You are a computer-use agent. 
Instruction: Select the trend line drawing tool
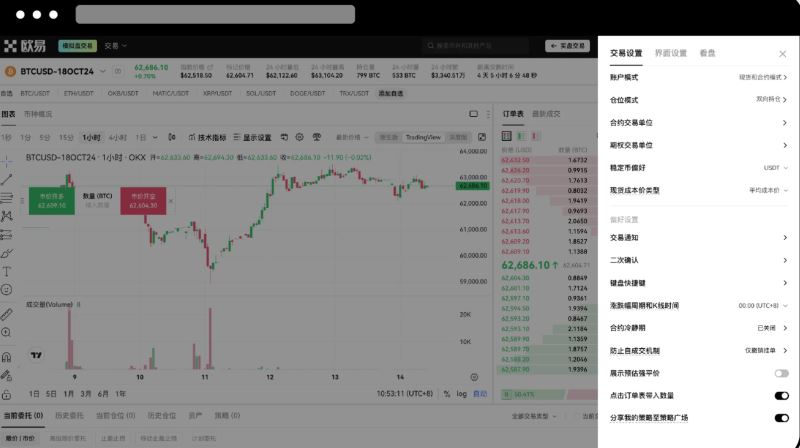pyautogui.click(x=7, y=180)
